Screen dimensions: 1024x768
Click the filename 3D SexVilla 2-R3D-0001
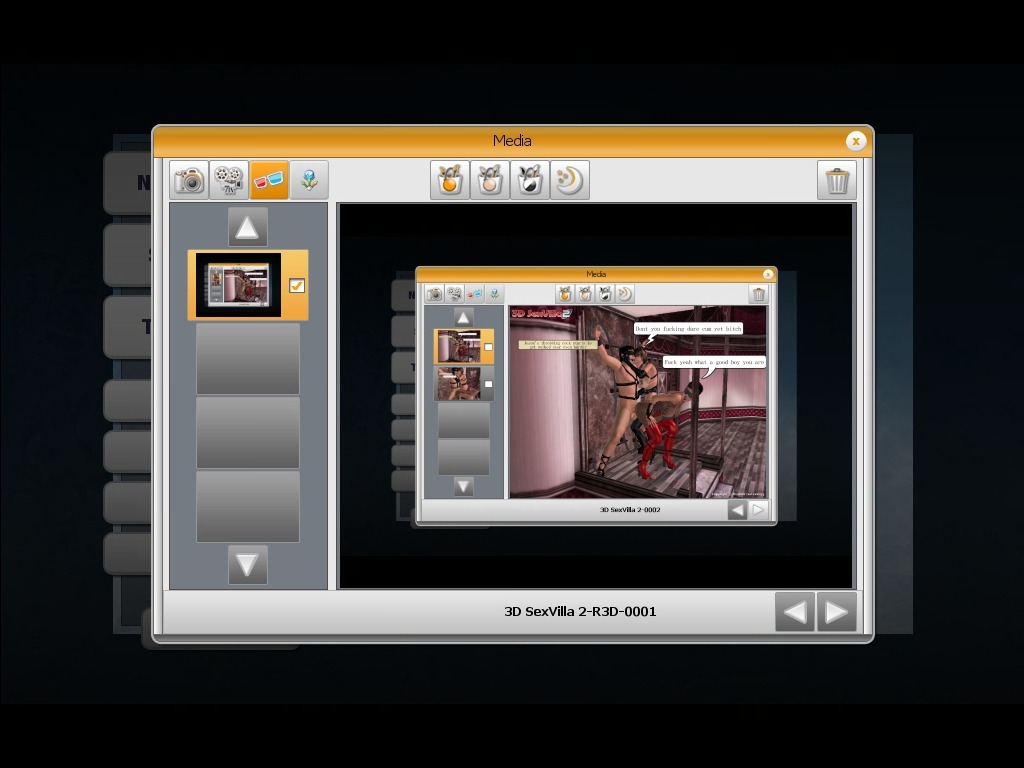coord(580,612)
